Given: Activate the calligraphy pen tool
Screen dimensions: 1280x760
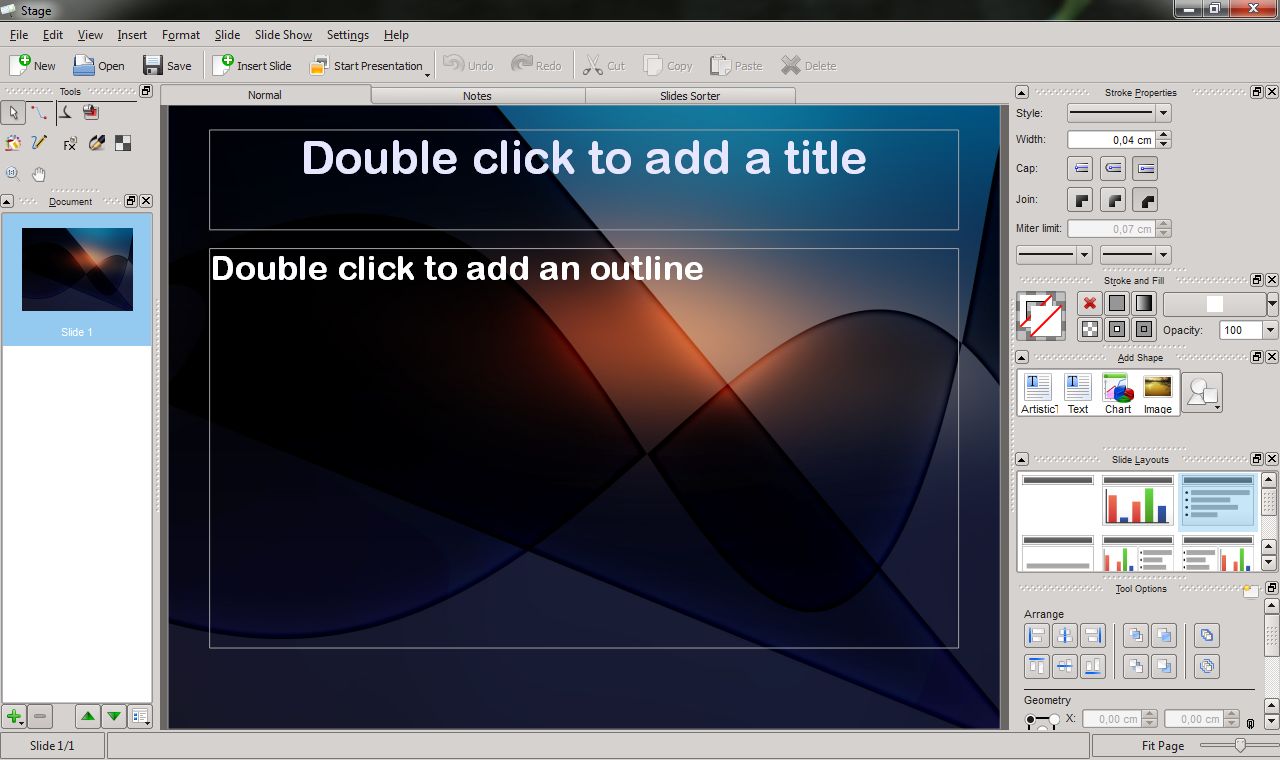Looking at the screenshot, I should pos(96,143).
